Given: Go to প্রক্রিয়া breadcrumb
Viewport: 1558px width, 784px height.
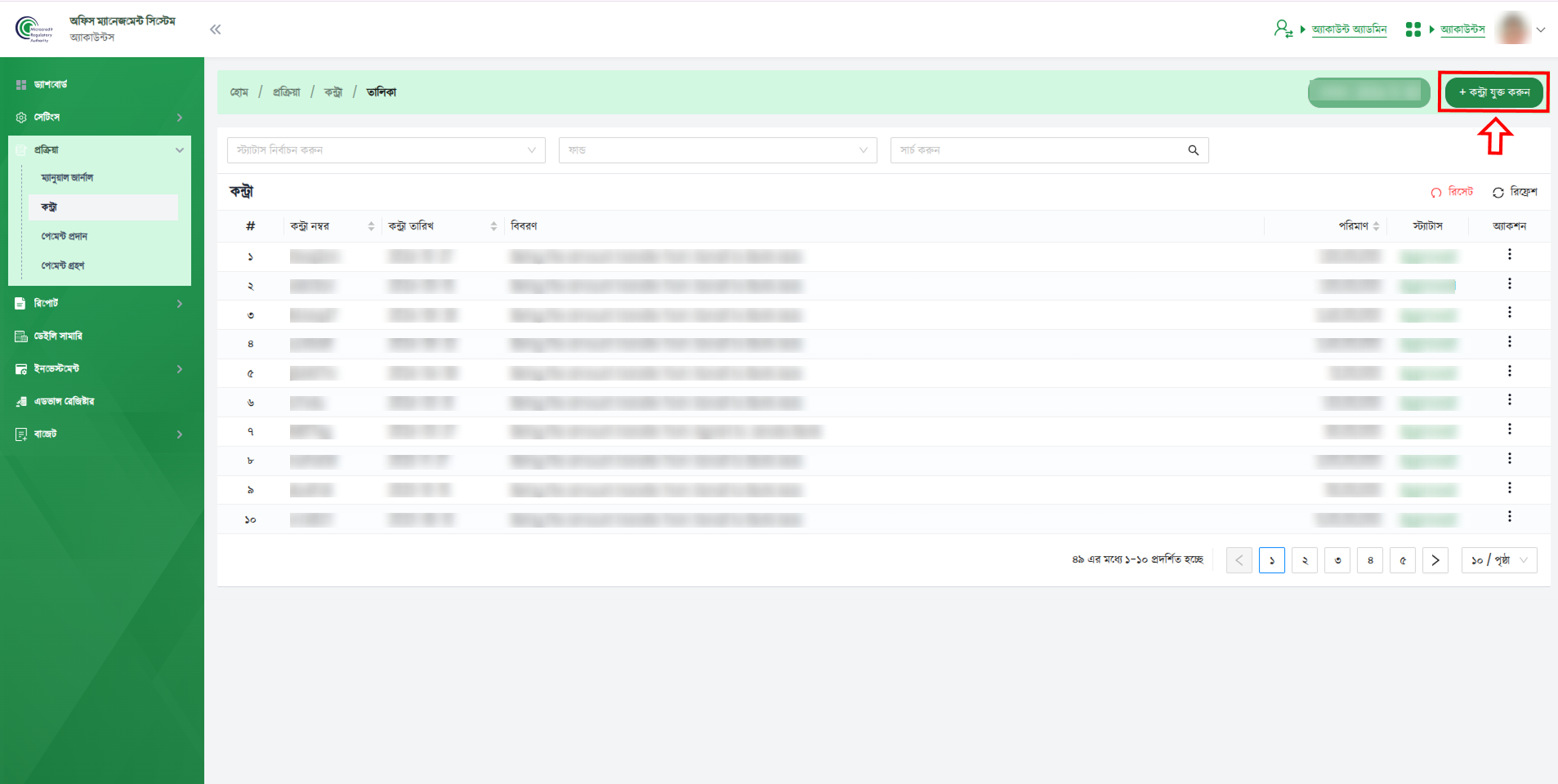Looking at the screenshot, I should pyautogui.click(x=287, y=92).
